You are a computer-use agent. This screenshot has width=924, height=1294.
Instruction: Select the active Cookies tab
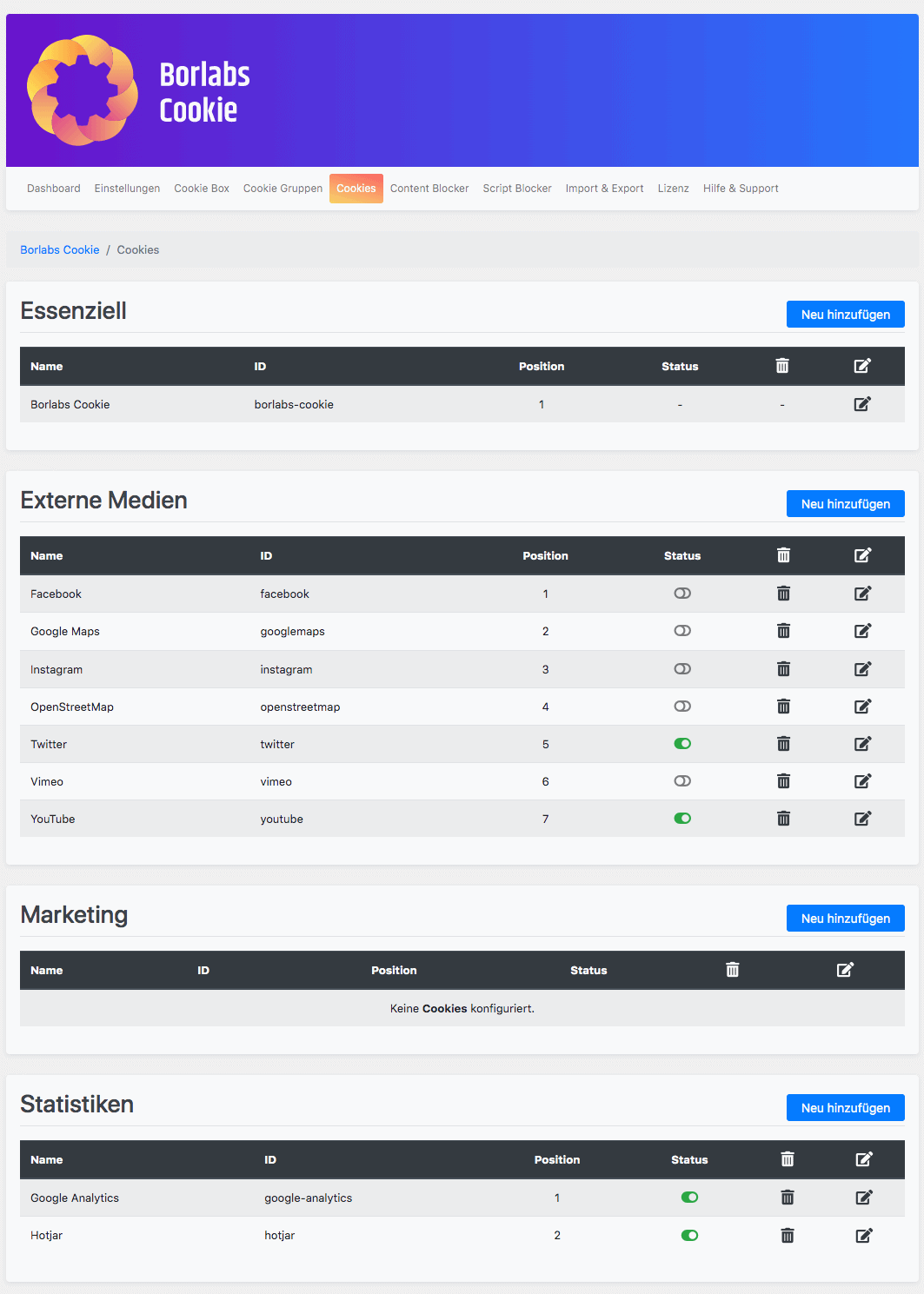click(x=356, y=189)
